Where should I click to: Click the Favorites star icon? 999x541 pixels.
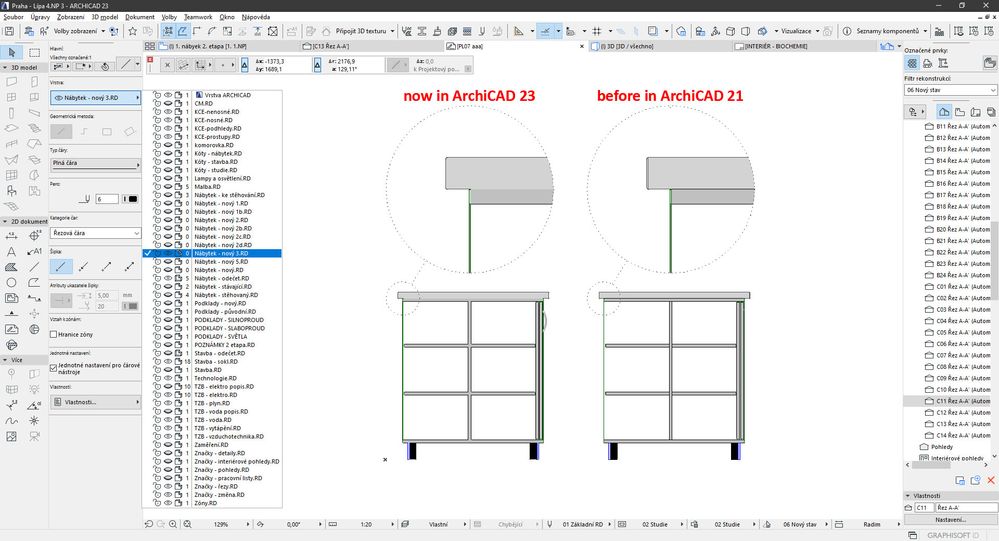tap(133, 31)
